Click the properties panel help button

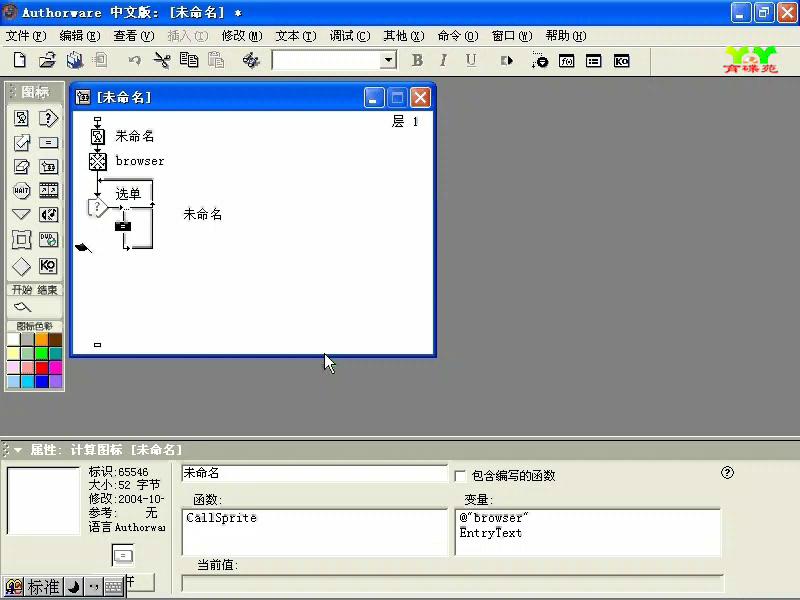coord(728,472)
